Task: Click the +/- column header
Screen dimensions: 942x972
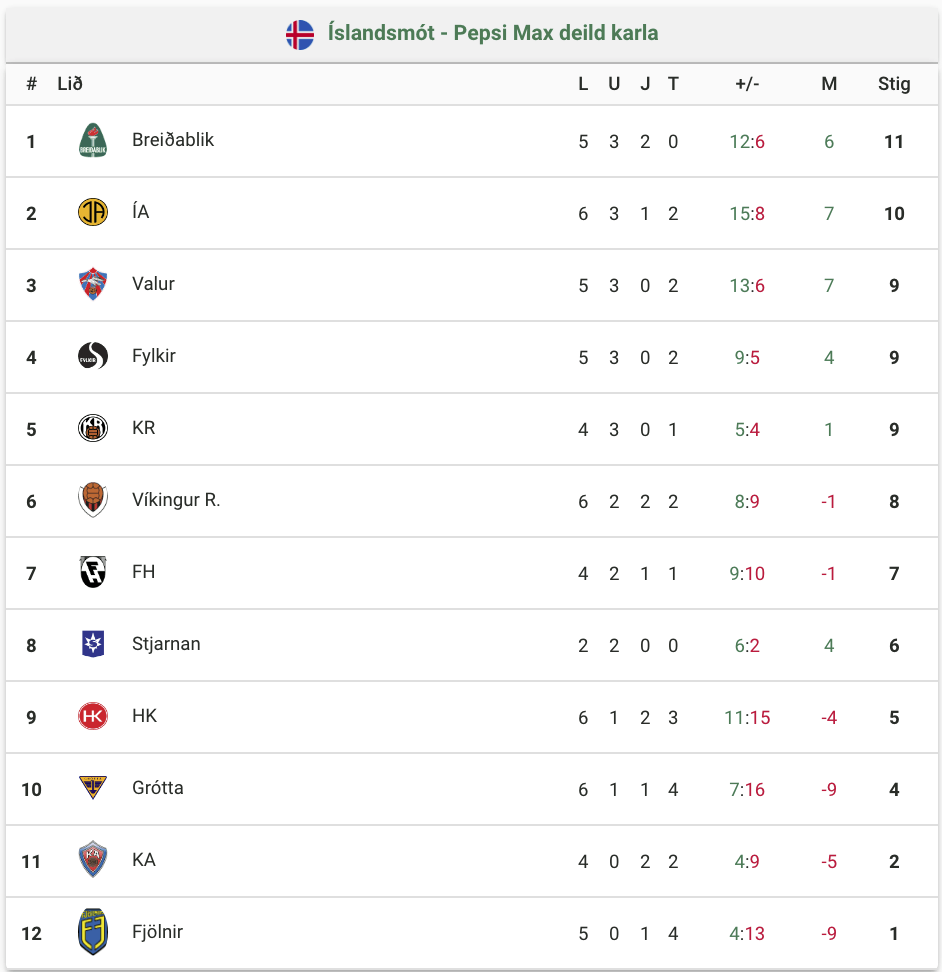Action: [x=747, y=84]
